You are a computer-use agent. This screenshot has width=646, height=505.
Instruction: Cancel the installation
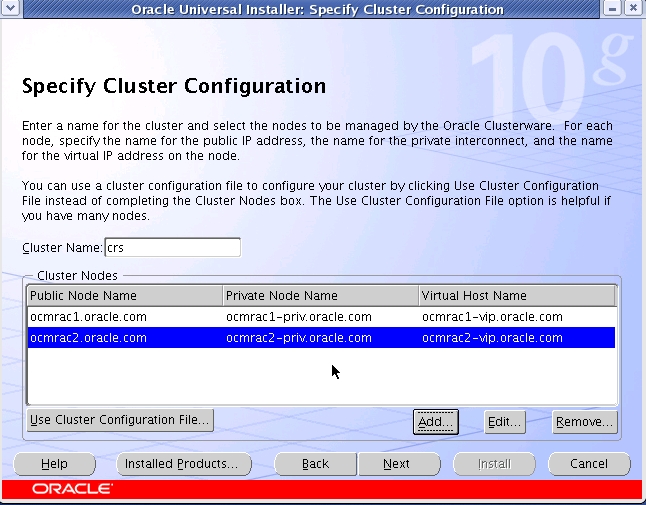pos(589,464)
